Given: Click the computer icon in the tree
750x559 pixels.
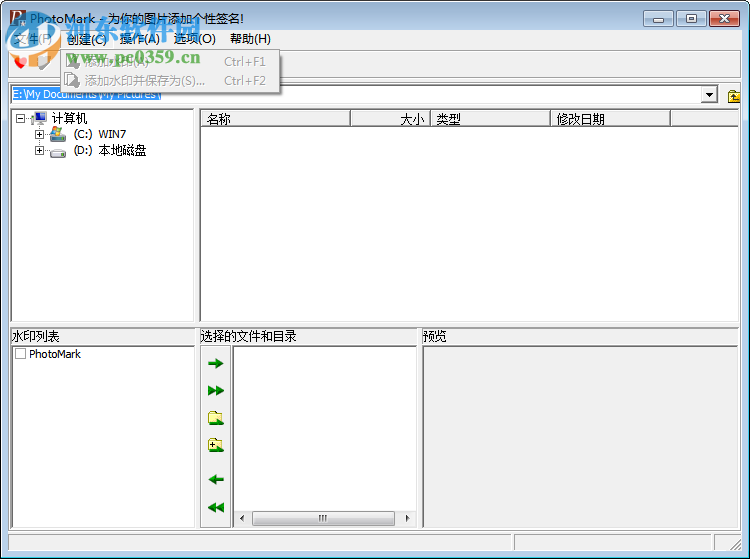Looking at the screenshot, I should click(39, 118).
